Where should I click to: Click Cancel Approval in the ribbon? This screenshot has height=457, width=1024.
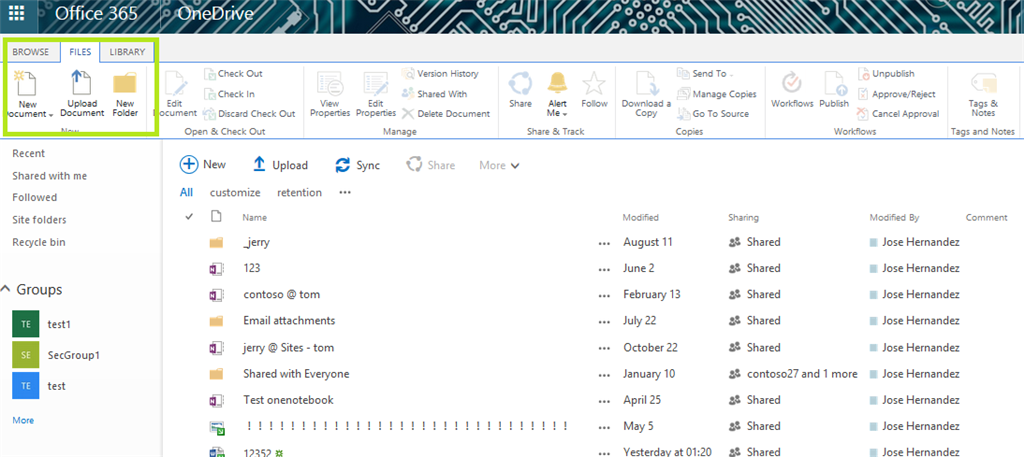pyautogui.click(x=898, y=114)
